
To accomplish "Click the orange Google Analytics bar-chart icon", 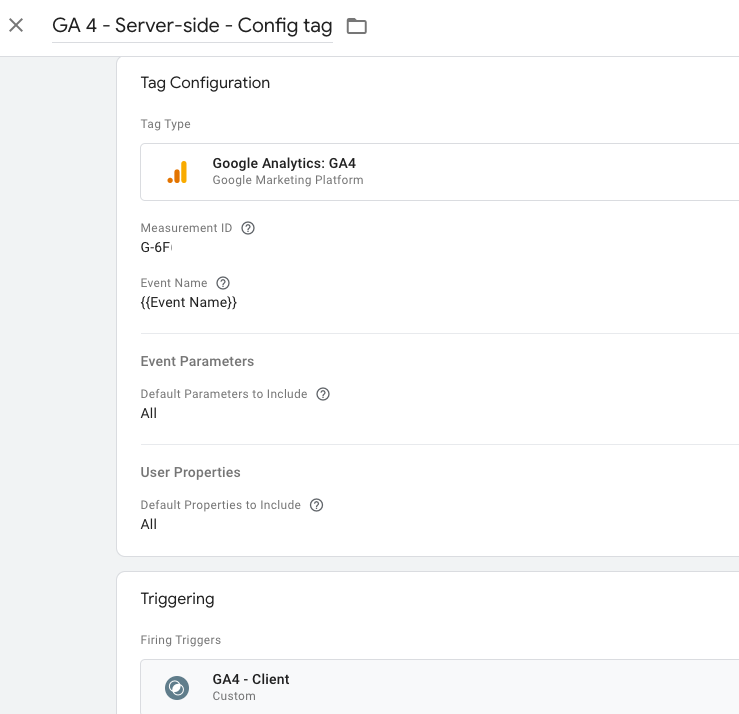I will coord(177,172).
